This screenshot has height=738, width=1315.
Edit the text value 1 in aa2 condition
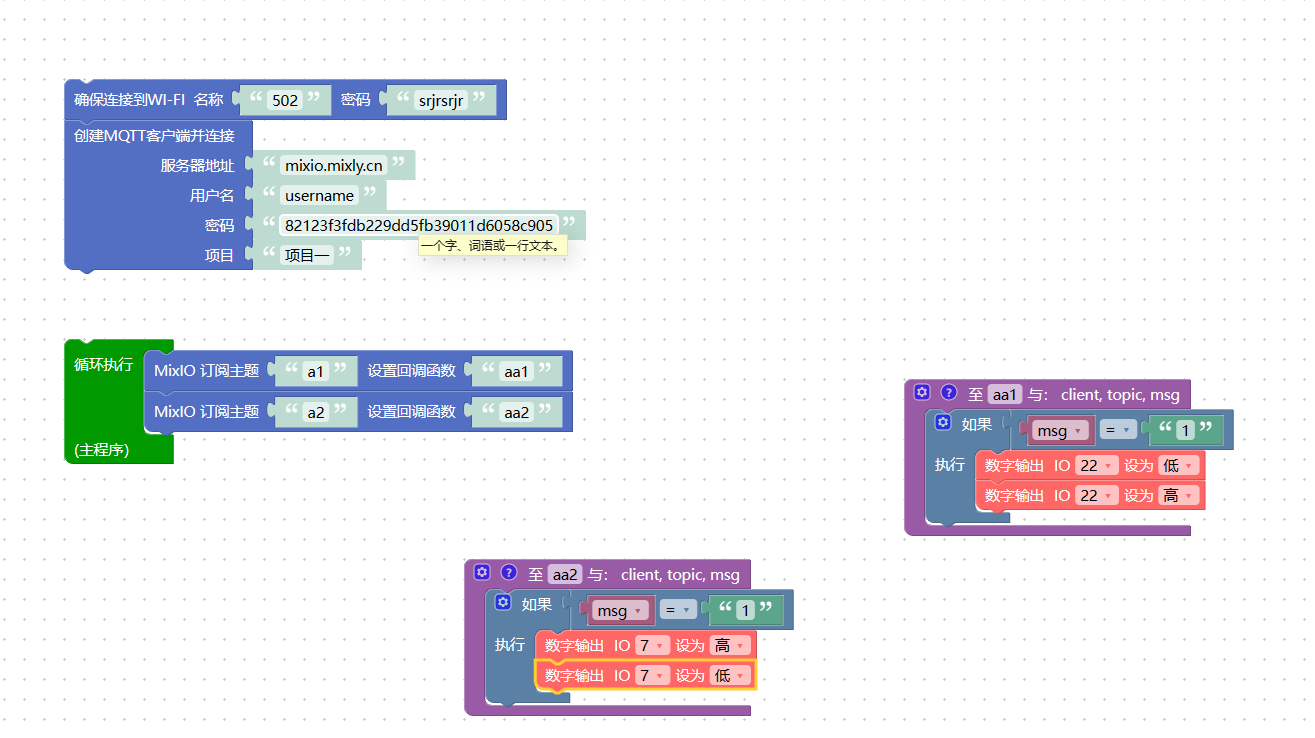745,610
